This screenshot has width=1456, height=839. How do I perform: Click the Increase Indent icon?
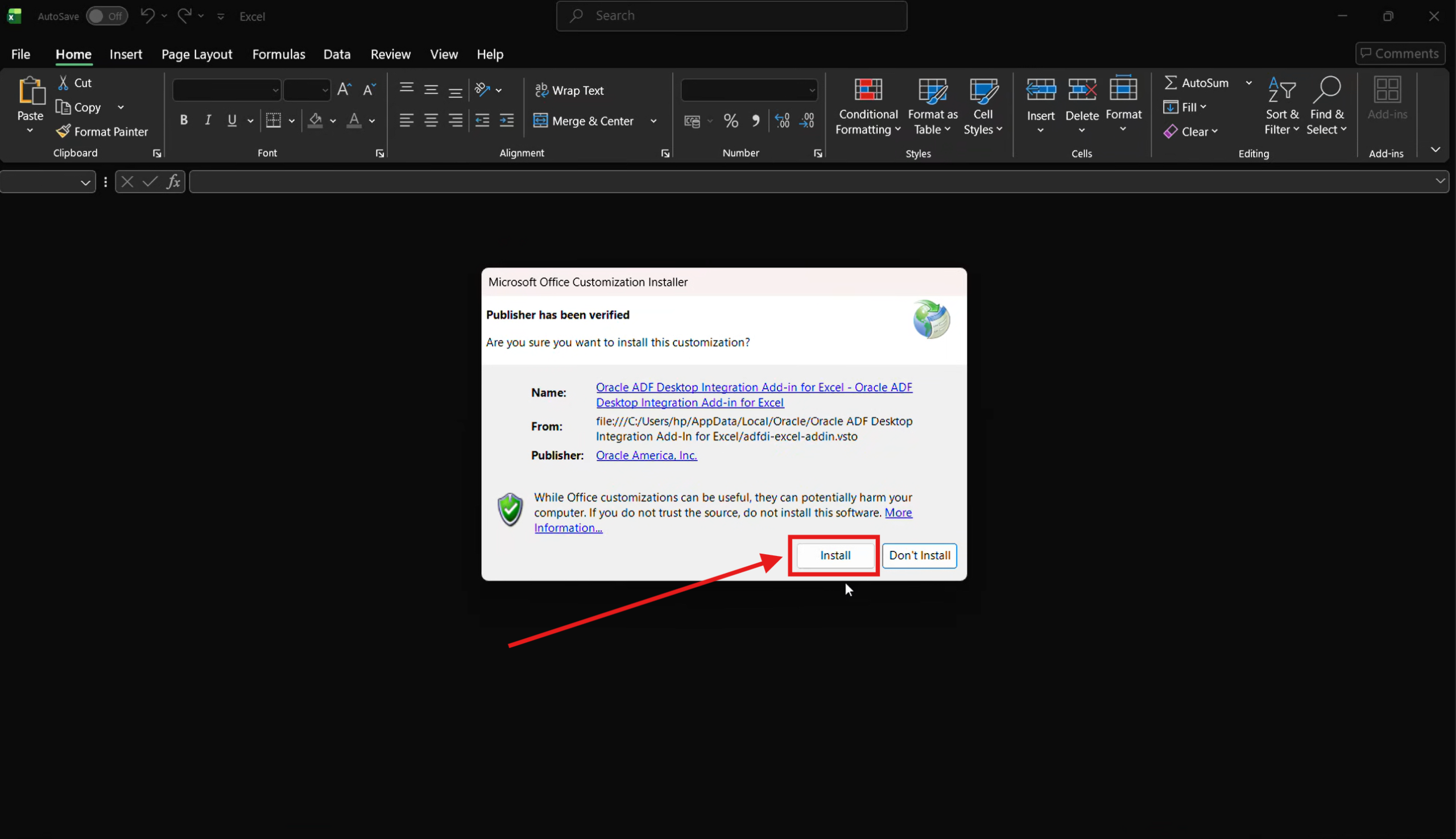pos(507,121)
